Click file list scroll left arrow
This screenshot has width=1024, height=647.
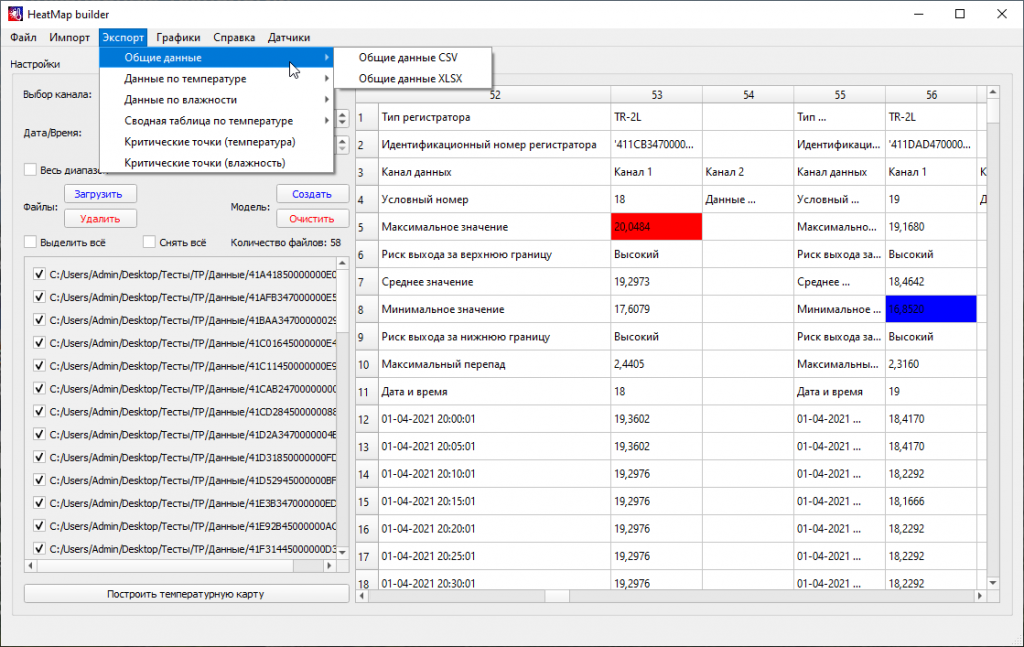(31, 565)
